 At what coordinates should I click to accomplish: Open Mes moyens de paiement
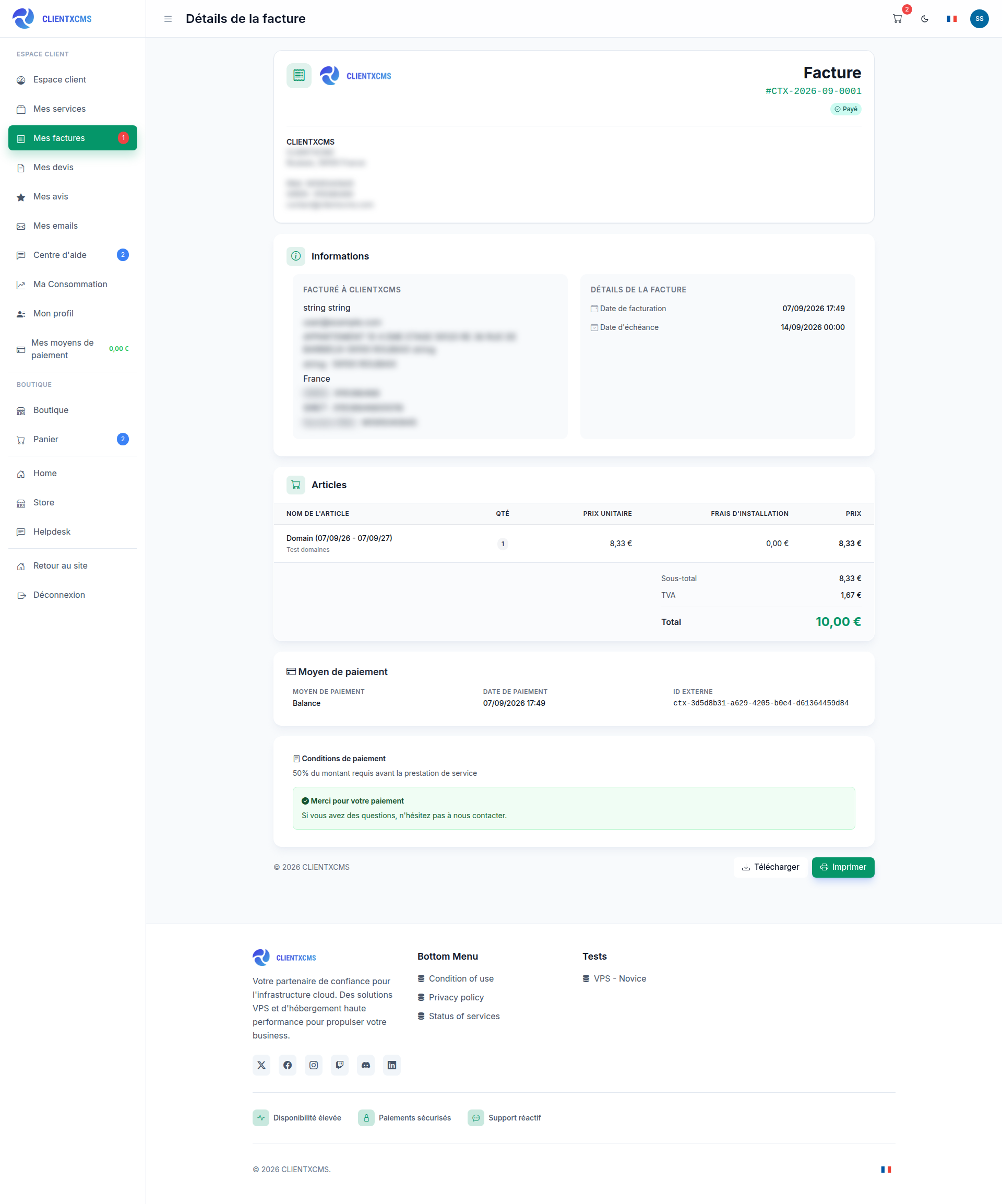tap(73, 349)
